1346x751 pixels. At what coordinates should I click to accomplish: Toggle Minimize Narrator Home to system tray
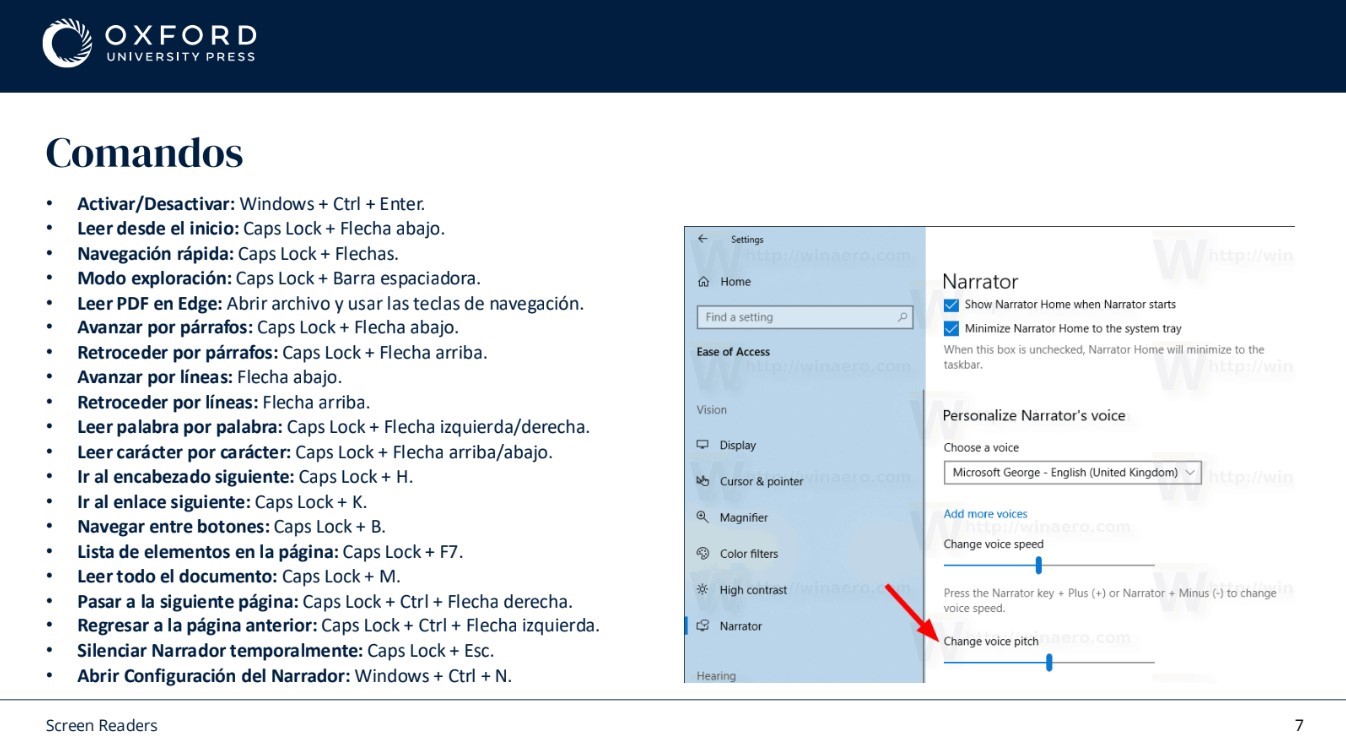point(951,328)
